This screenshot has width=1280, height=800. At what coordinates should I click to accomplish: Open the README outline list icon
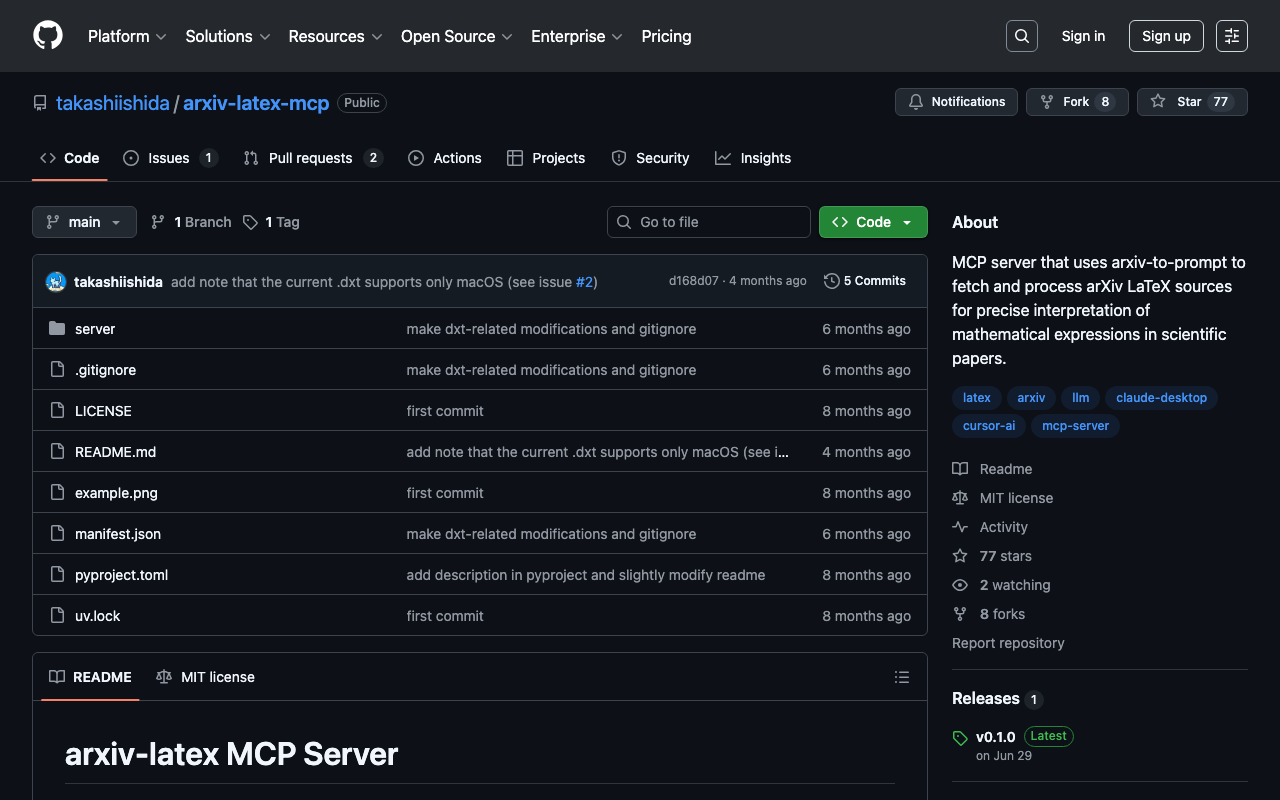click(901, 677)
